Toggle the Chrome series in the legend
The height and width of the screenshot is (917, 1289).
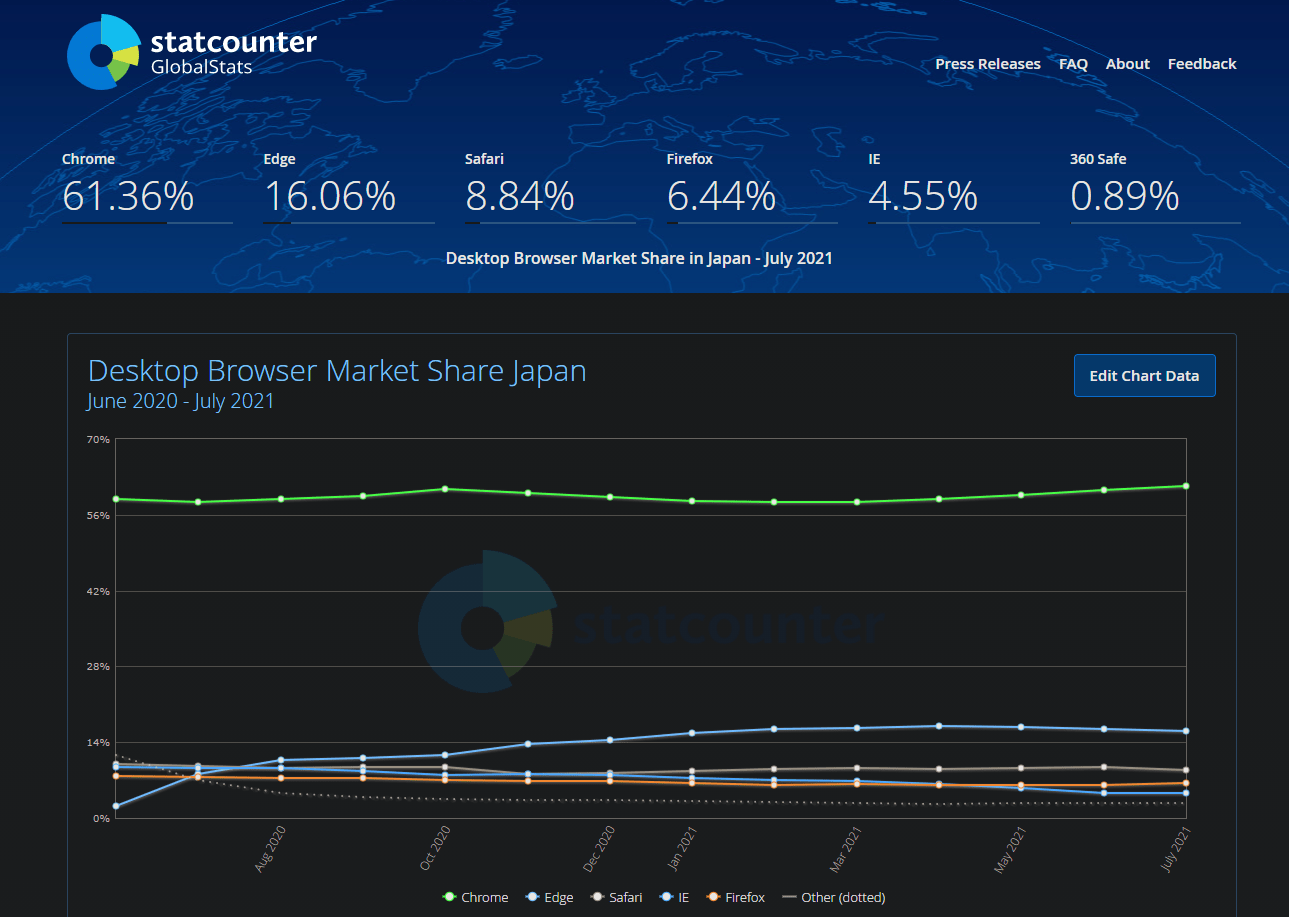(475, 897)
